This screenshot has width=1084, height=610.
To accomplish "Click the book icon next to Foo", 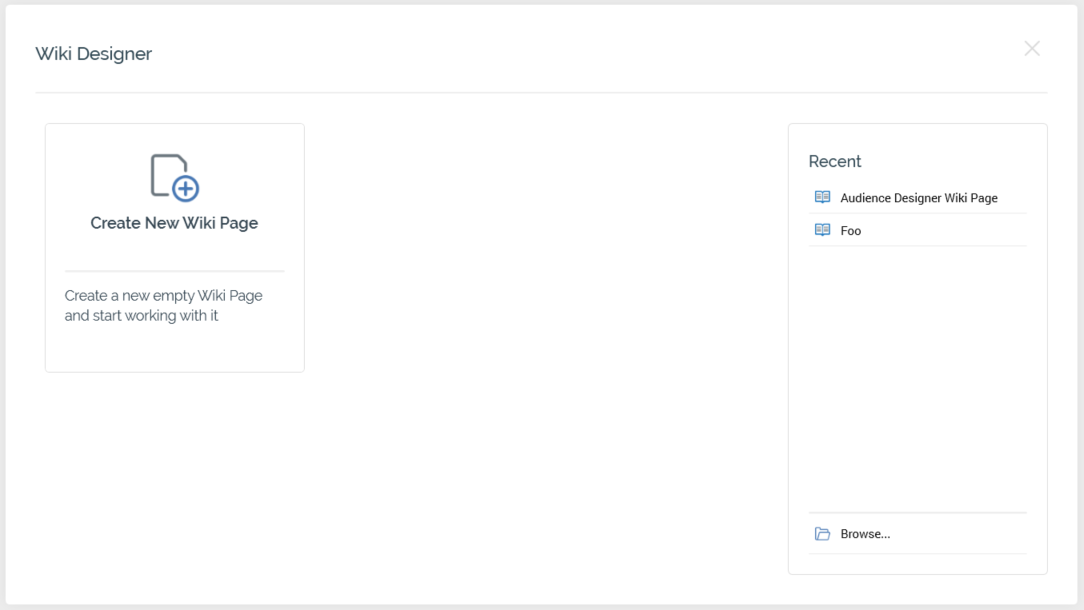I will [x=822, y=230].
